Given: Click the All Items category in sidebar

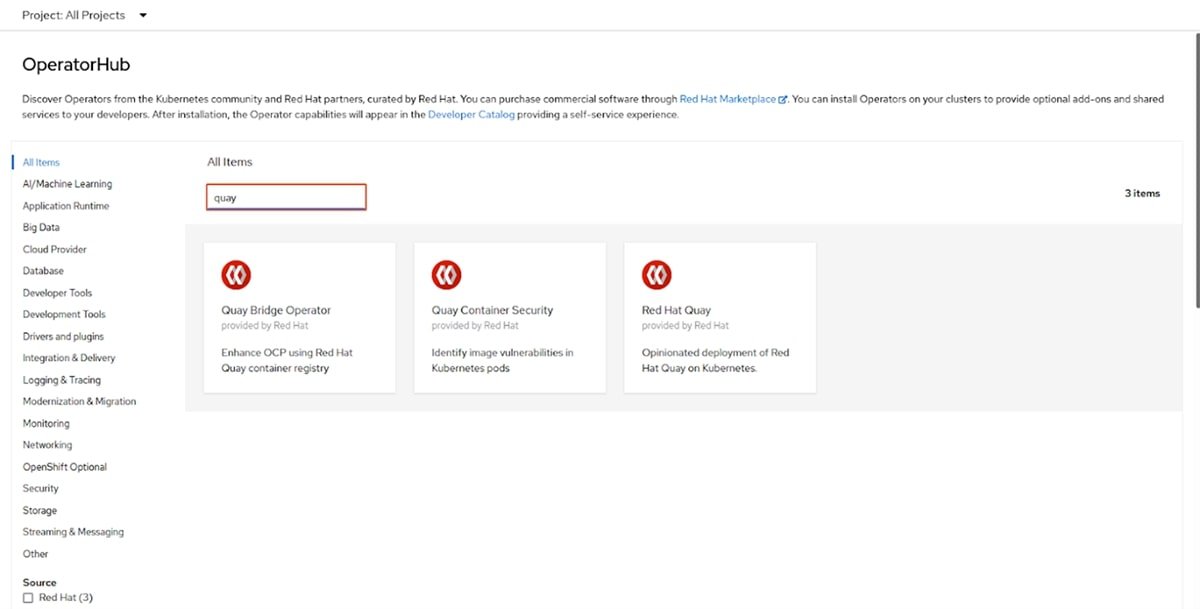Looking at the screenshot, I should pos(41,162).
